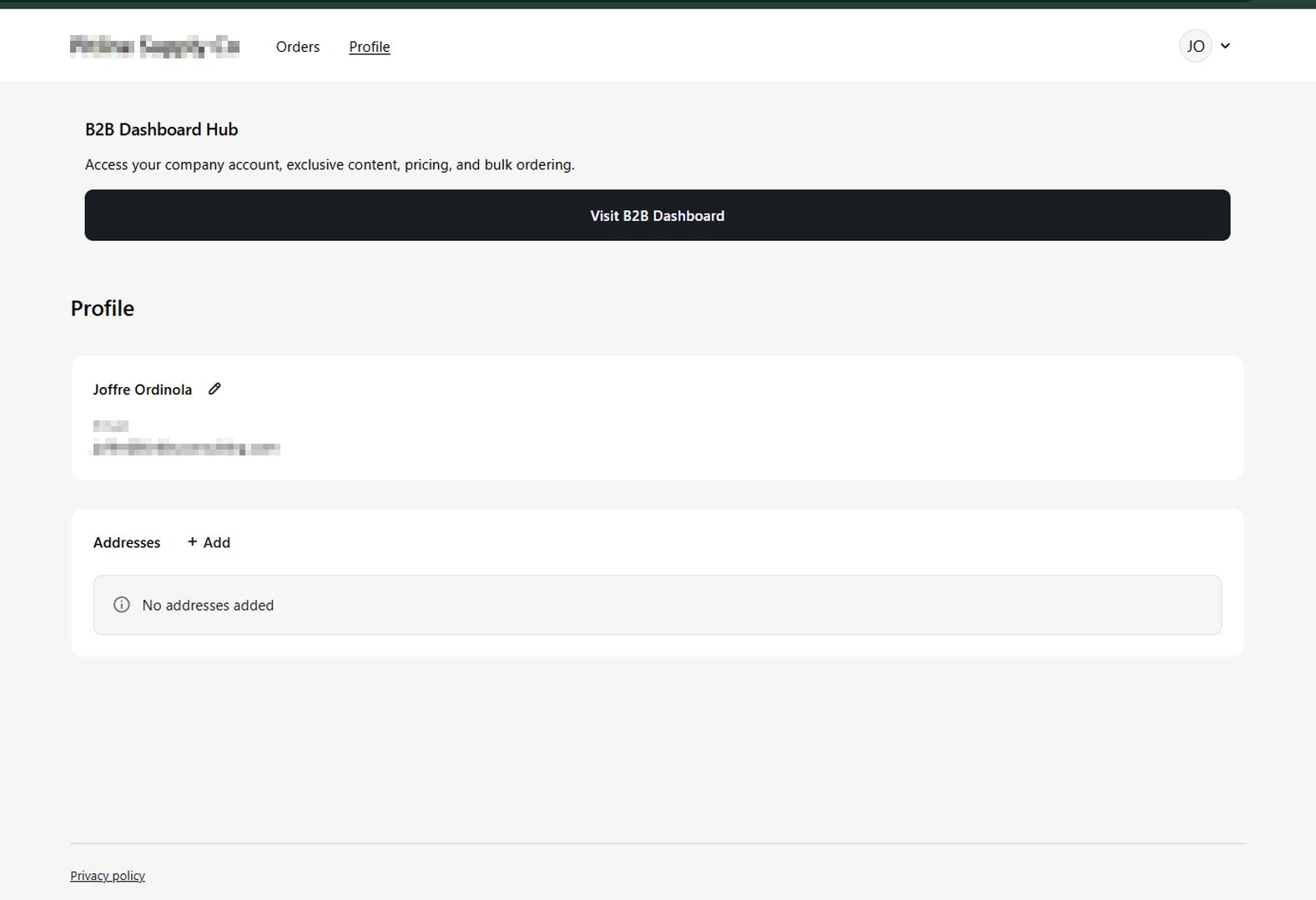Click the blurred label above the email address
Screen dimensions: 1316x900
click(110, 426)
